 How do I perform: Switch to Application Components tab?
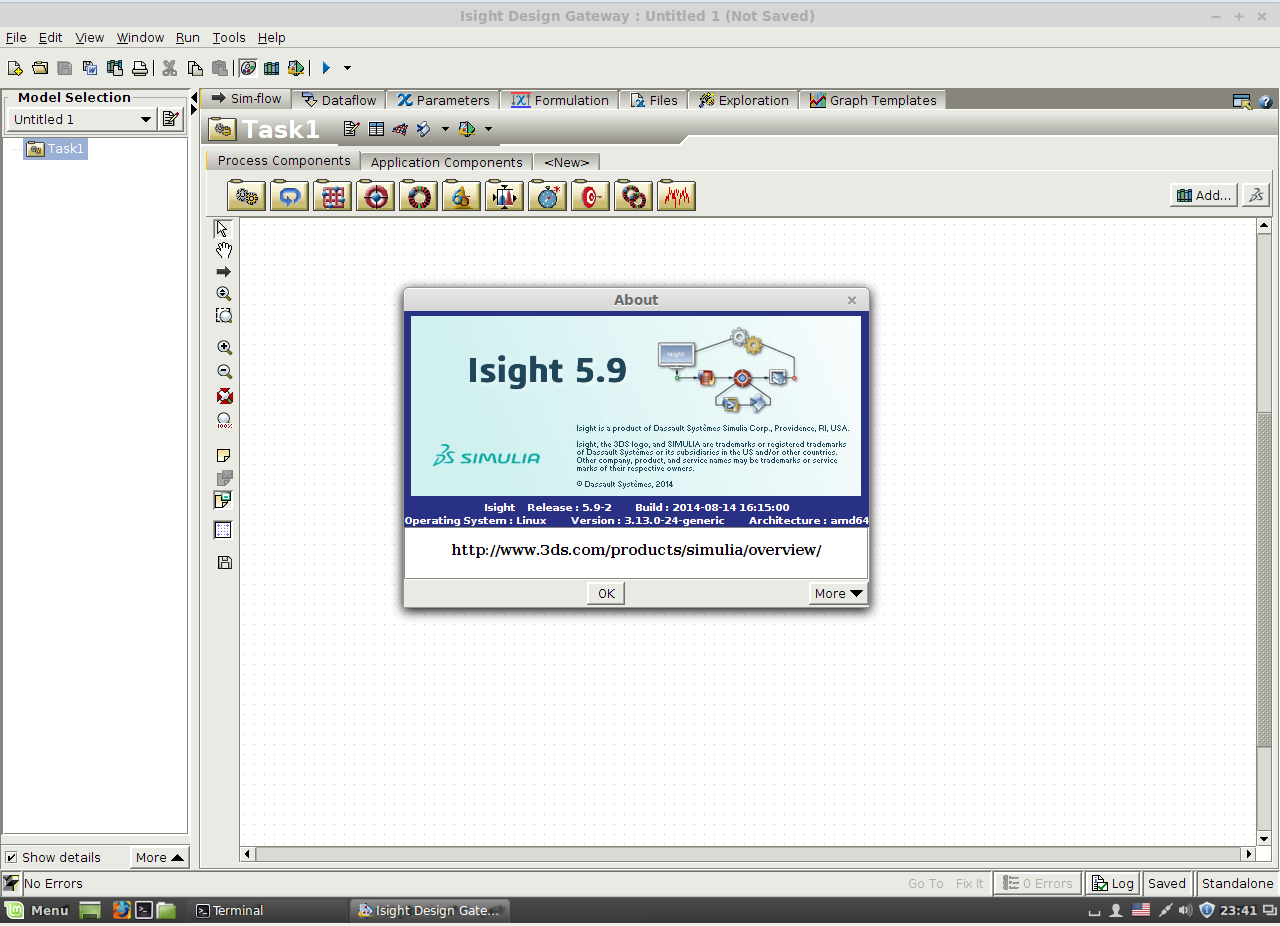(x=446, y=162)
